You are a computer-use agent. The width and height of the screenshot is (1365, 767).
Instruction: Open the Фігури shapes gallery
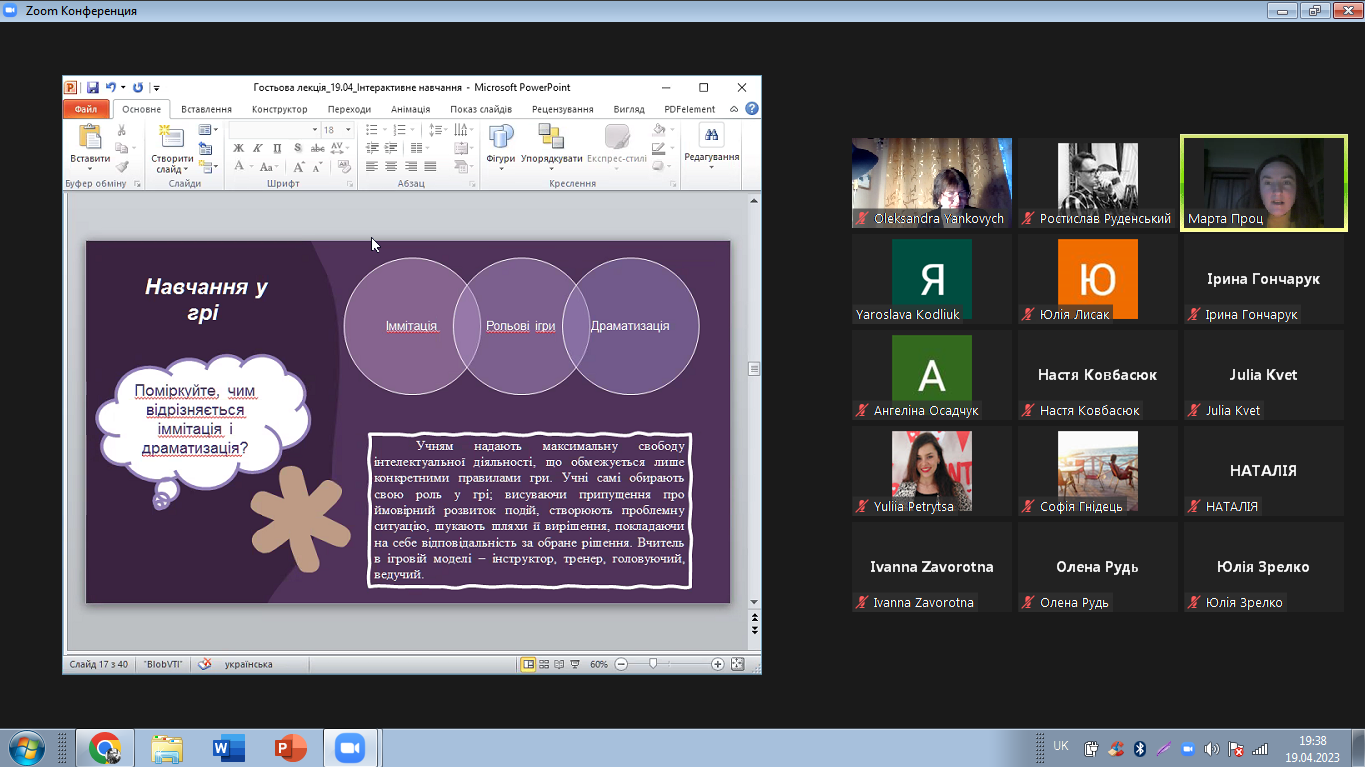click(x=500, y=144)
